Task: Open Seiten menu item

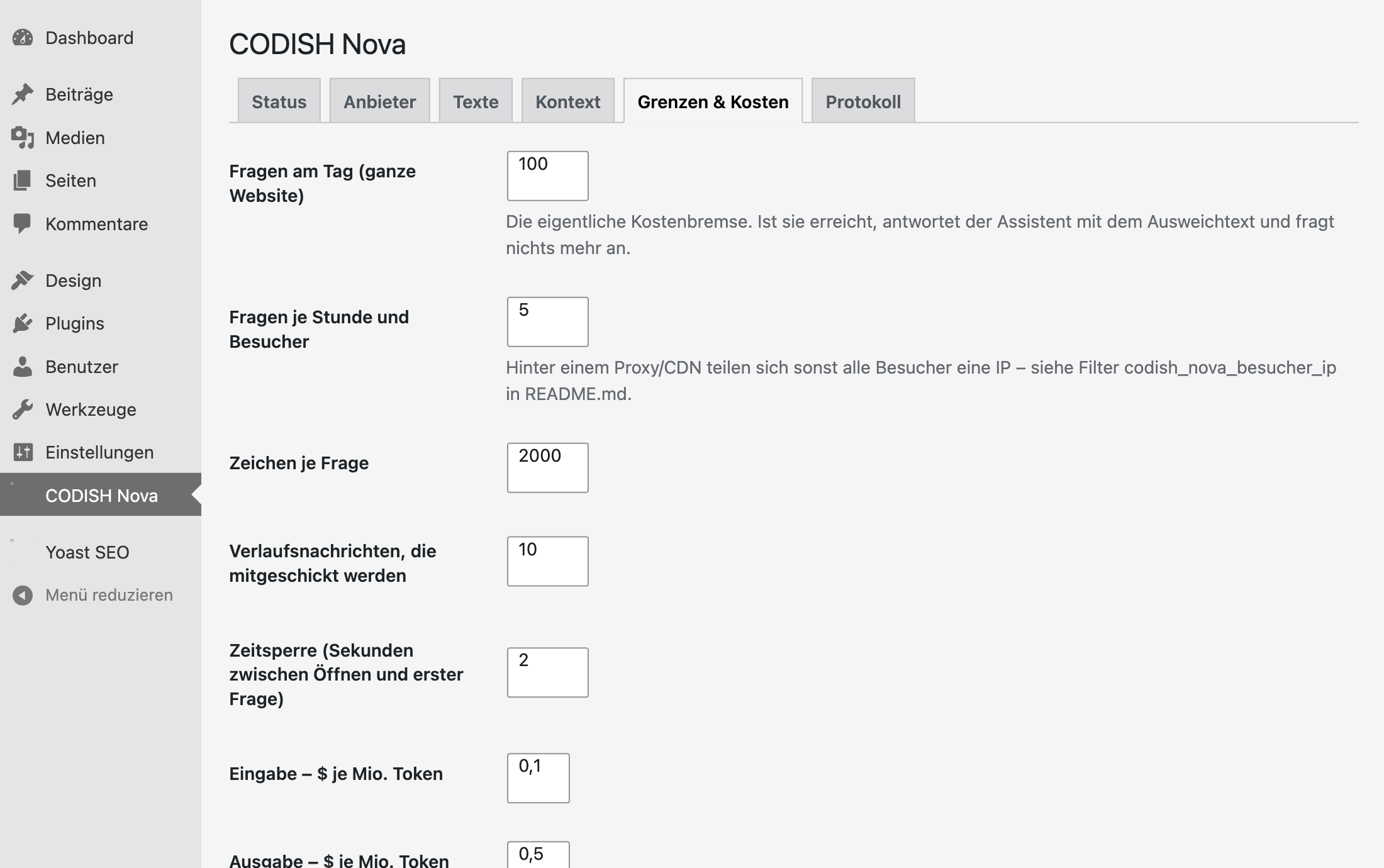Action: pos(101,181)
